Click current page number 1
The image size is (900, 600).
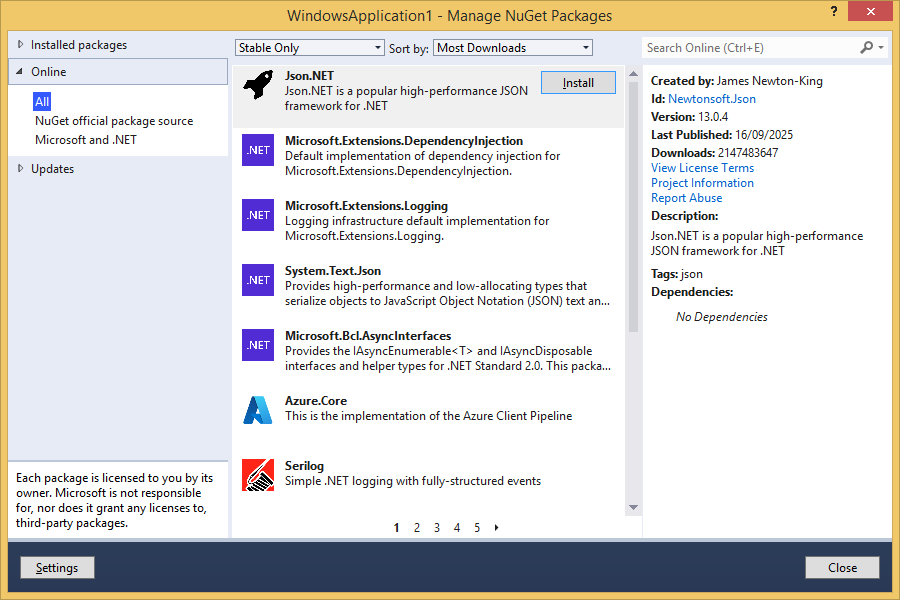pos(397,528)
